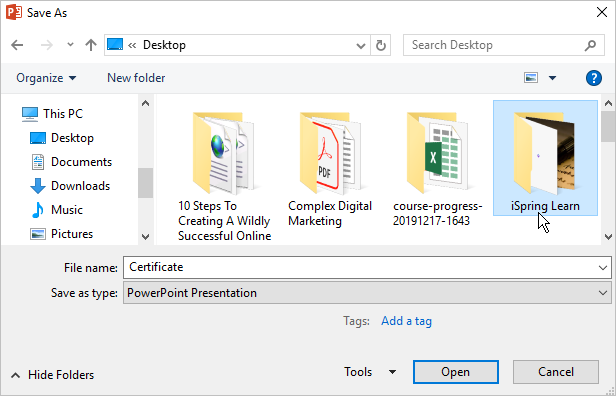Screen dimensions: 616x396
Task: Go back using the left arrow
Action: [17, 45]
